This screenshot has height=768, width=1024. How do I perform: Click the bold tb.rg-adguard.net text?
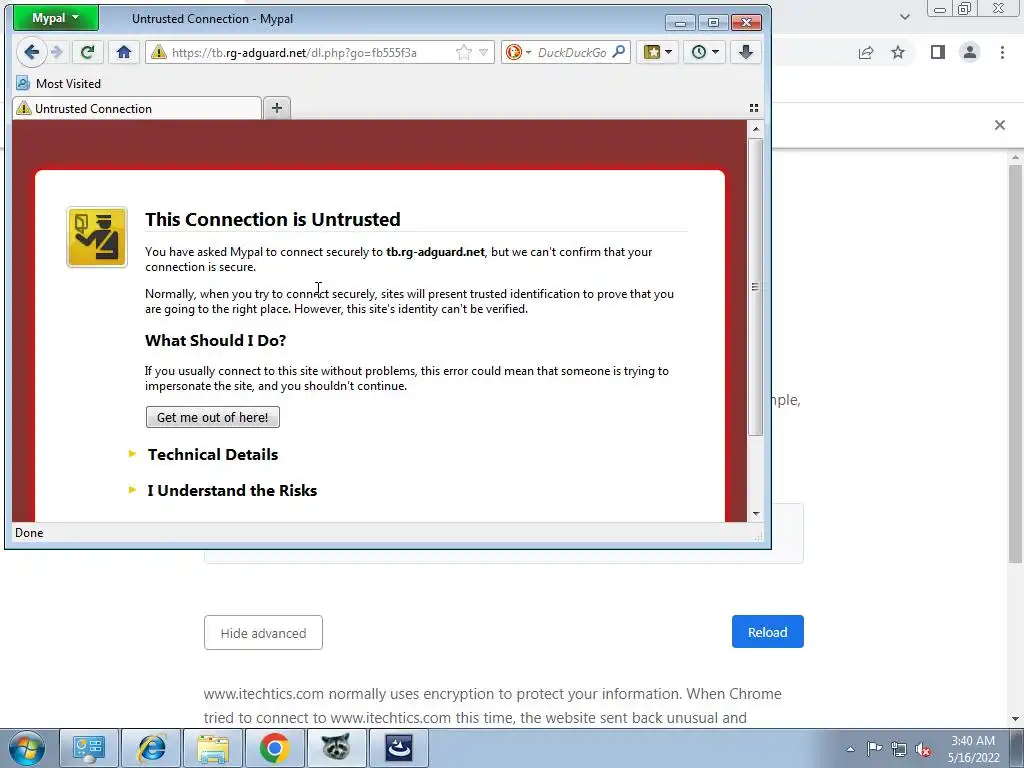(x=436, y=252)
